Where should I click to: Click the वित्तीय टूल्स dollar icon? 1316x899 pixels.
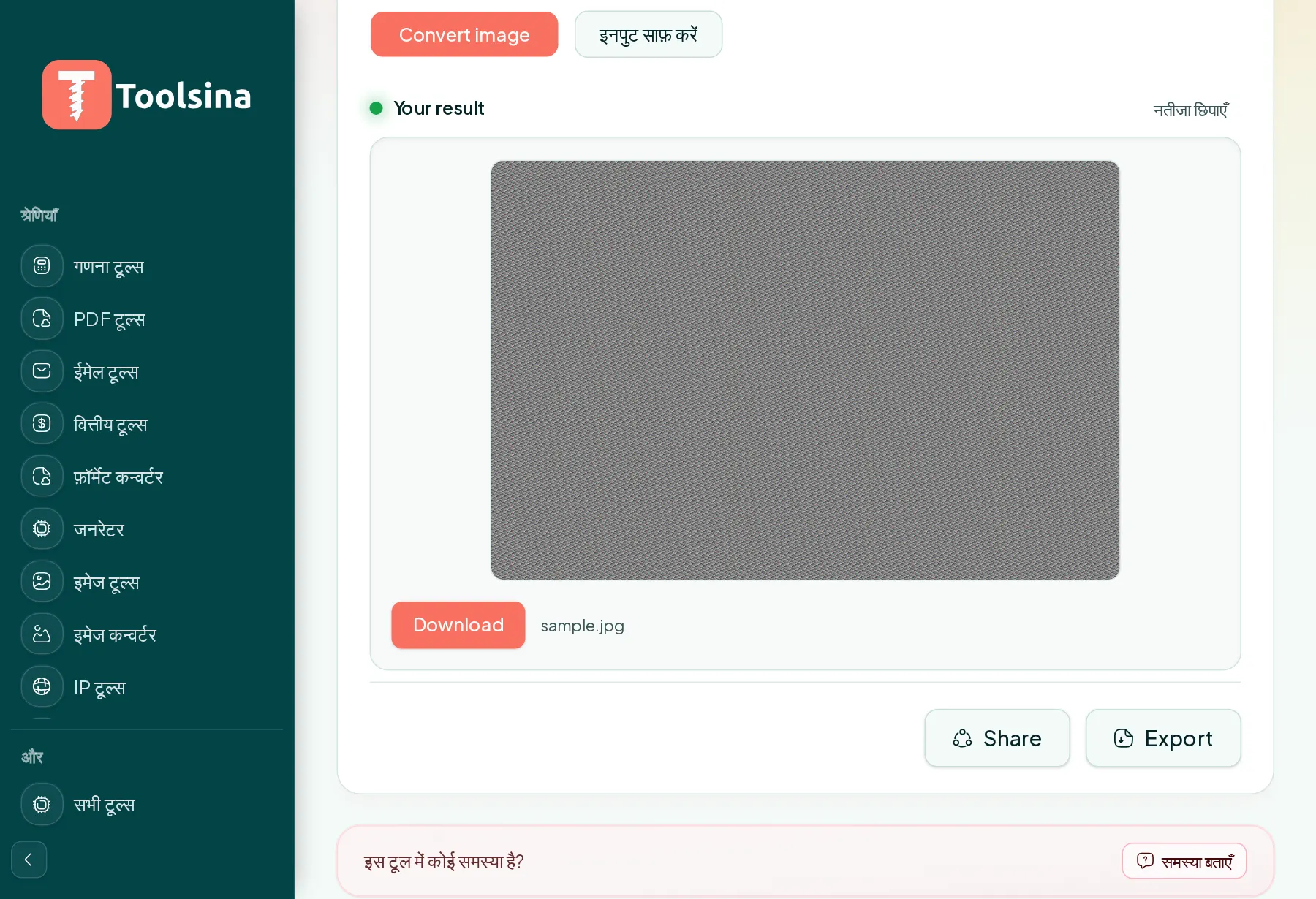pyautogui.click(x=42, y=424)
